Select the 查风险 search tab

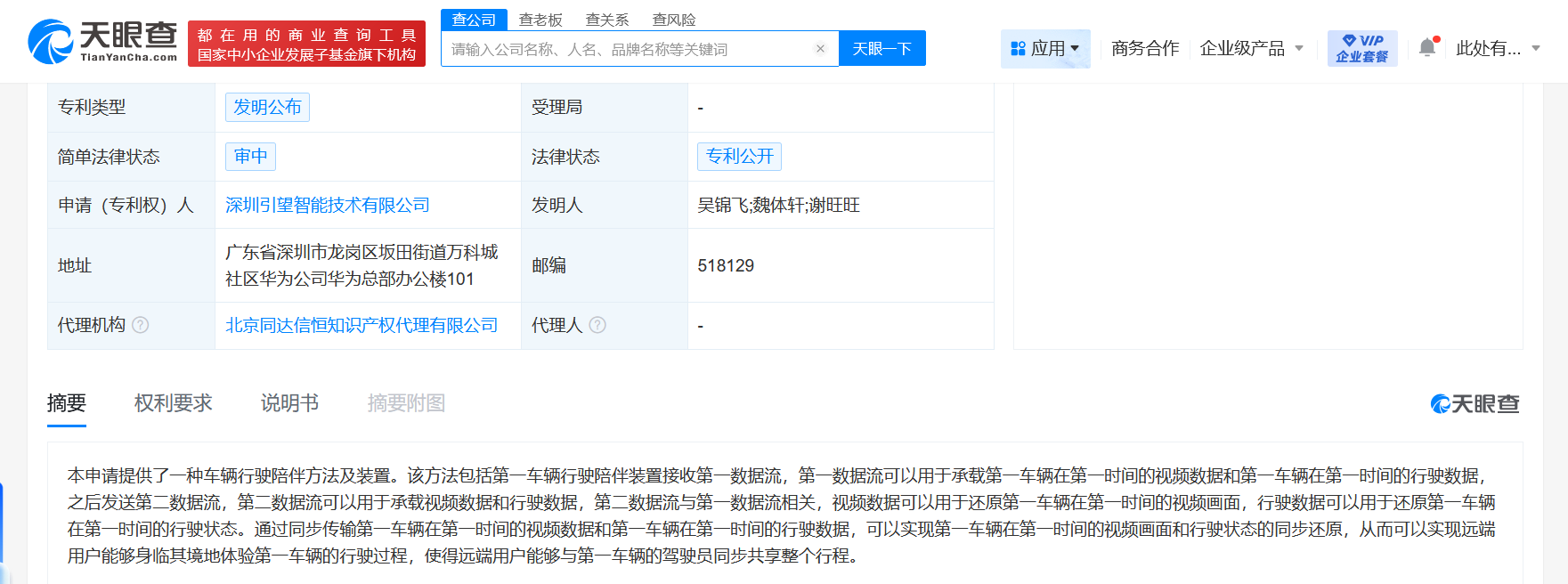click(x=674, y=20)
